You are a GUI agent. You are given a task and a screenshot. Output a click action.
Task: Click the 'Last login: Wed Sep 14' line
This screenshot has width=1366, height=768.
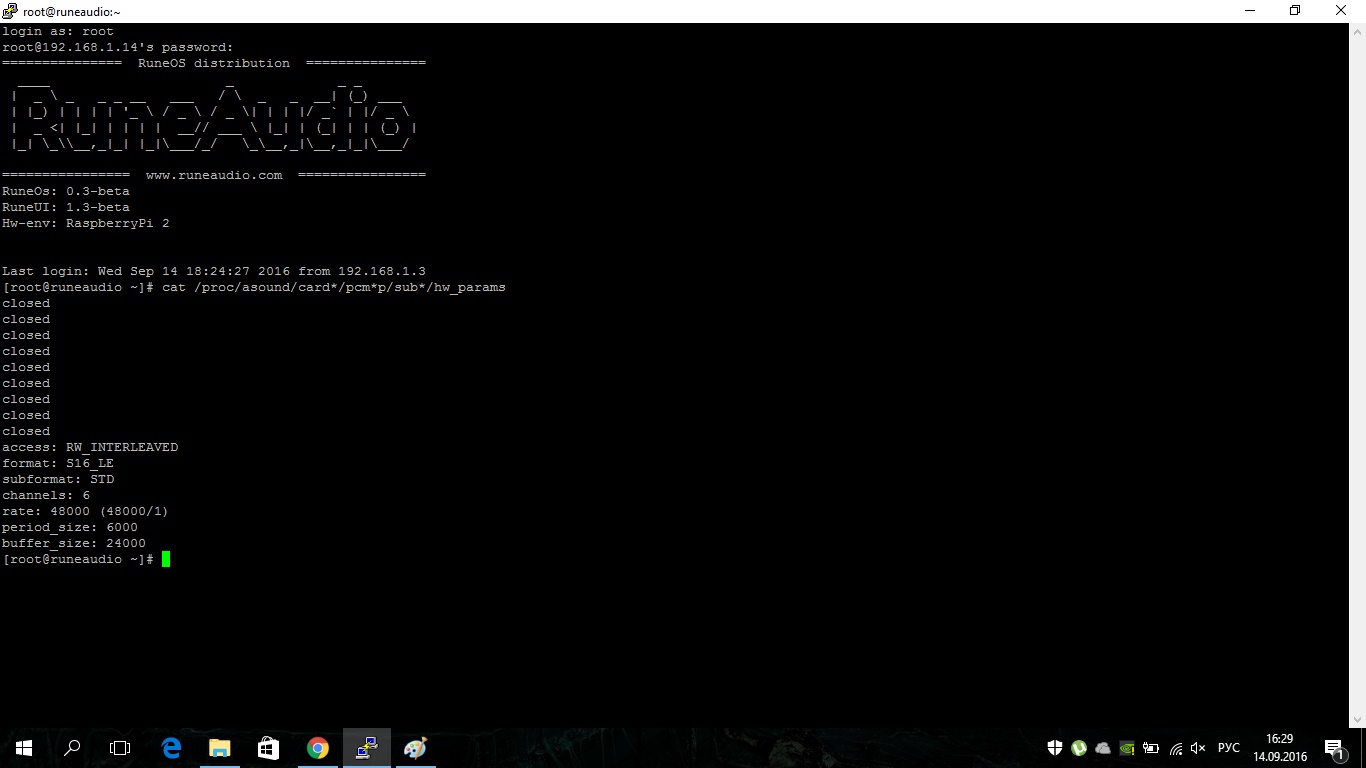214,271
